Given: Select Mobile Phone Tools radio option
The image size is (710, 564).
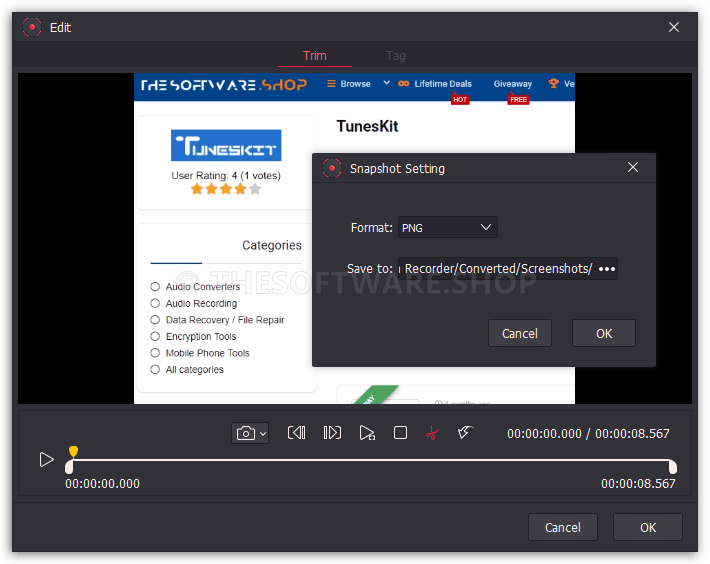Looking at the screenshot, I should coord(155,353).
